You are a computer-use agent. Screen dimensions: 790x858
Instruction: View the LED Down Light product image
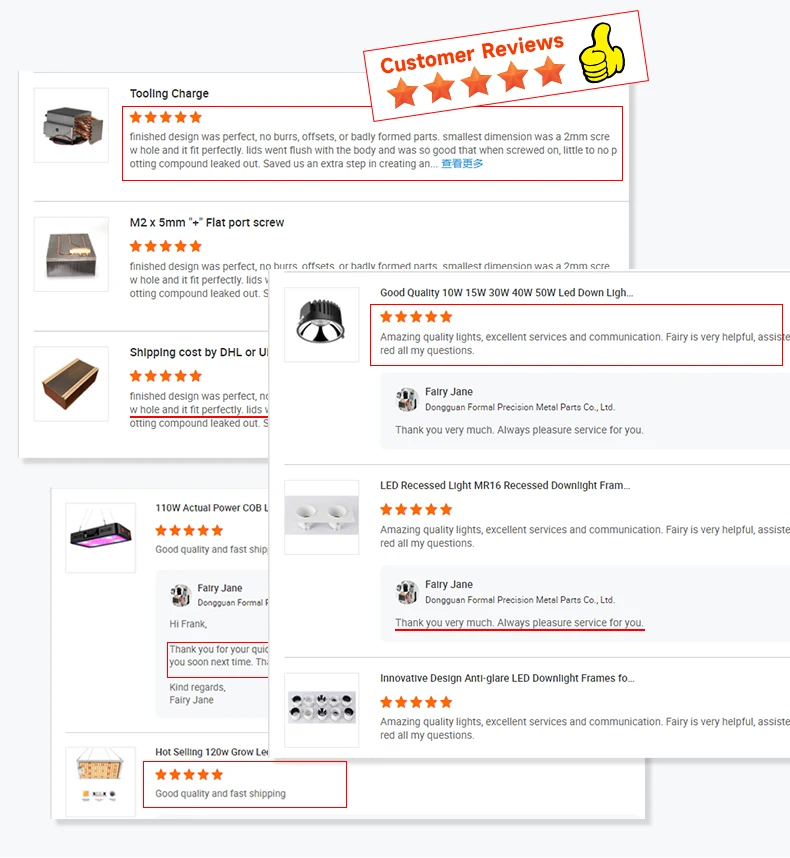click(x=322, y=324)
